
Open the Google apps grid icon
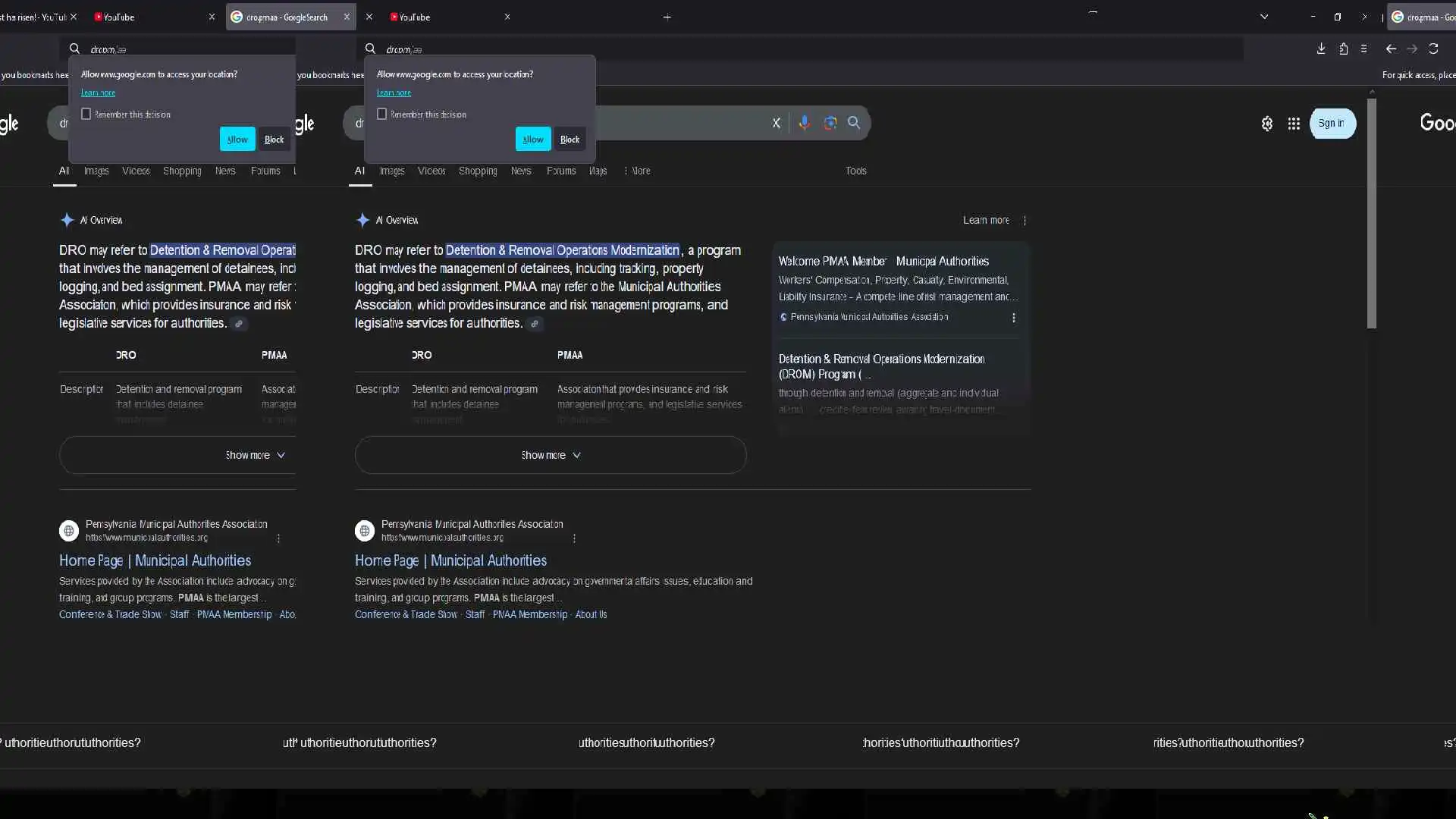(1294, 124)
